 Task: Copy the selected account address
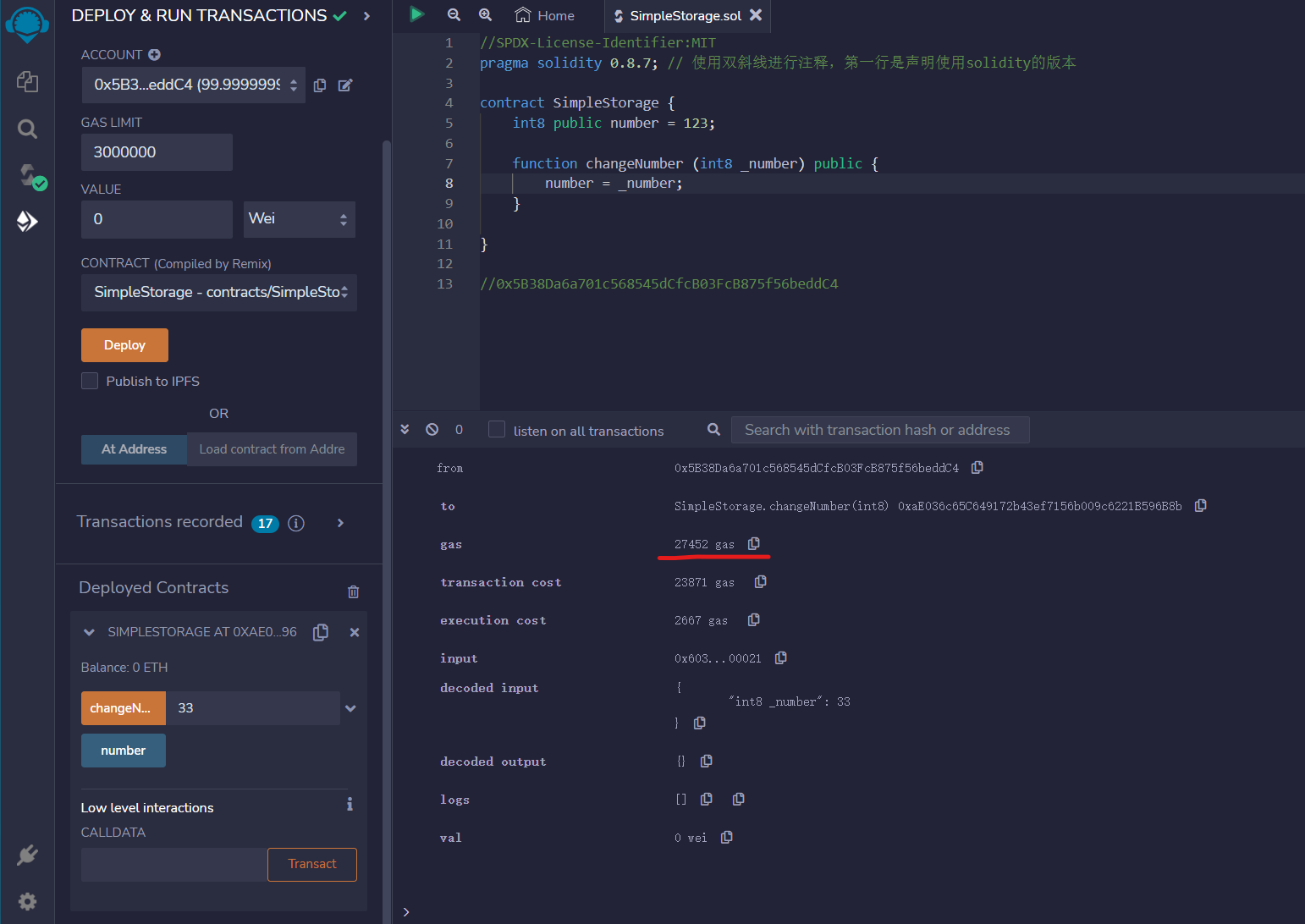coord(320,85)
